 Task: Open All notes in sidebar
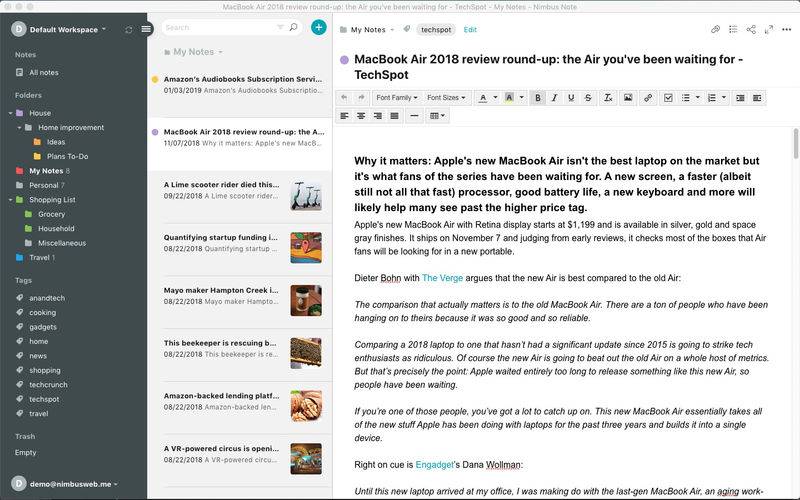(43, 72)
